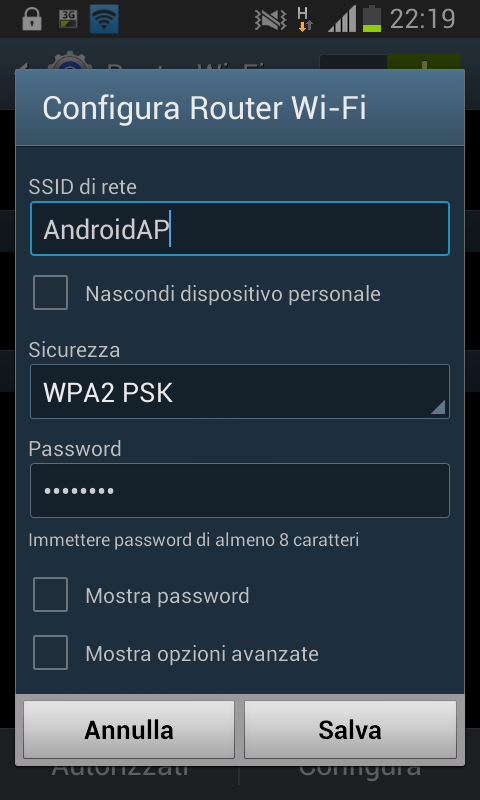The width and height of the screenshot is (480, 800).
Task: Tap the lock icon in status bar
Action: click(32, 19)
